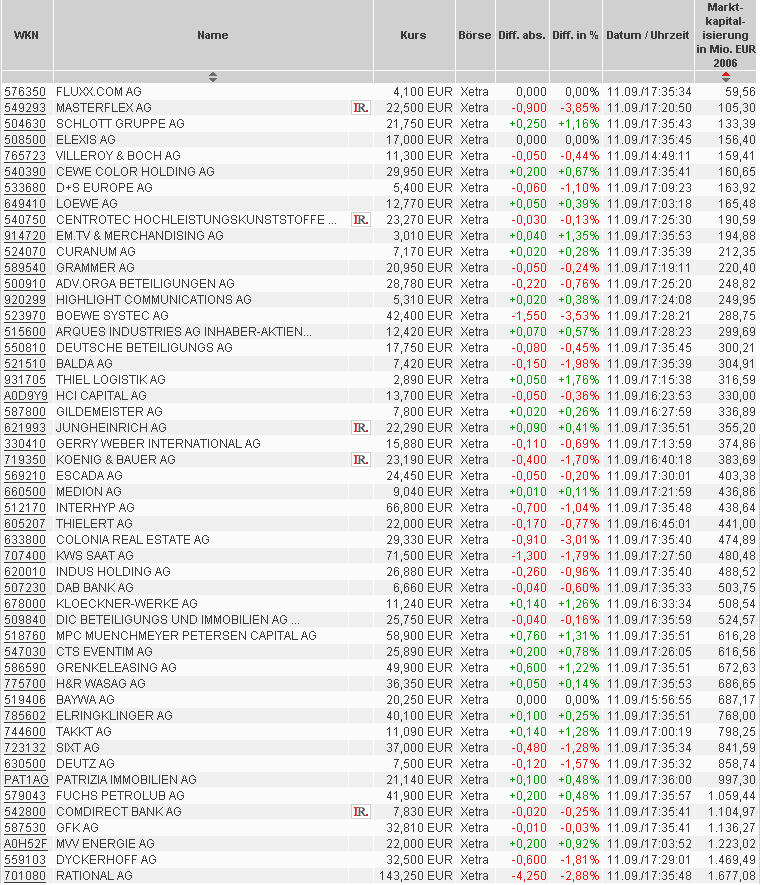Open WKN link 576350 for Fluxx.com AG
The image size is (761, 885).
(25, 92)
